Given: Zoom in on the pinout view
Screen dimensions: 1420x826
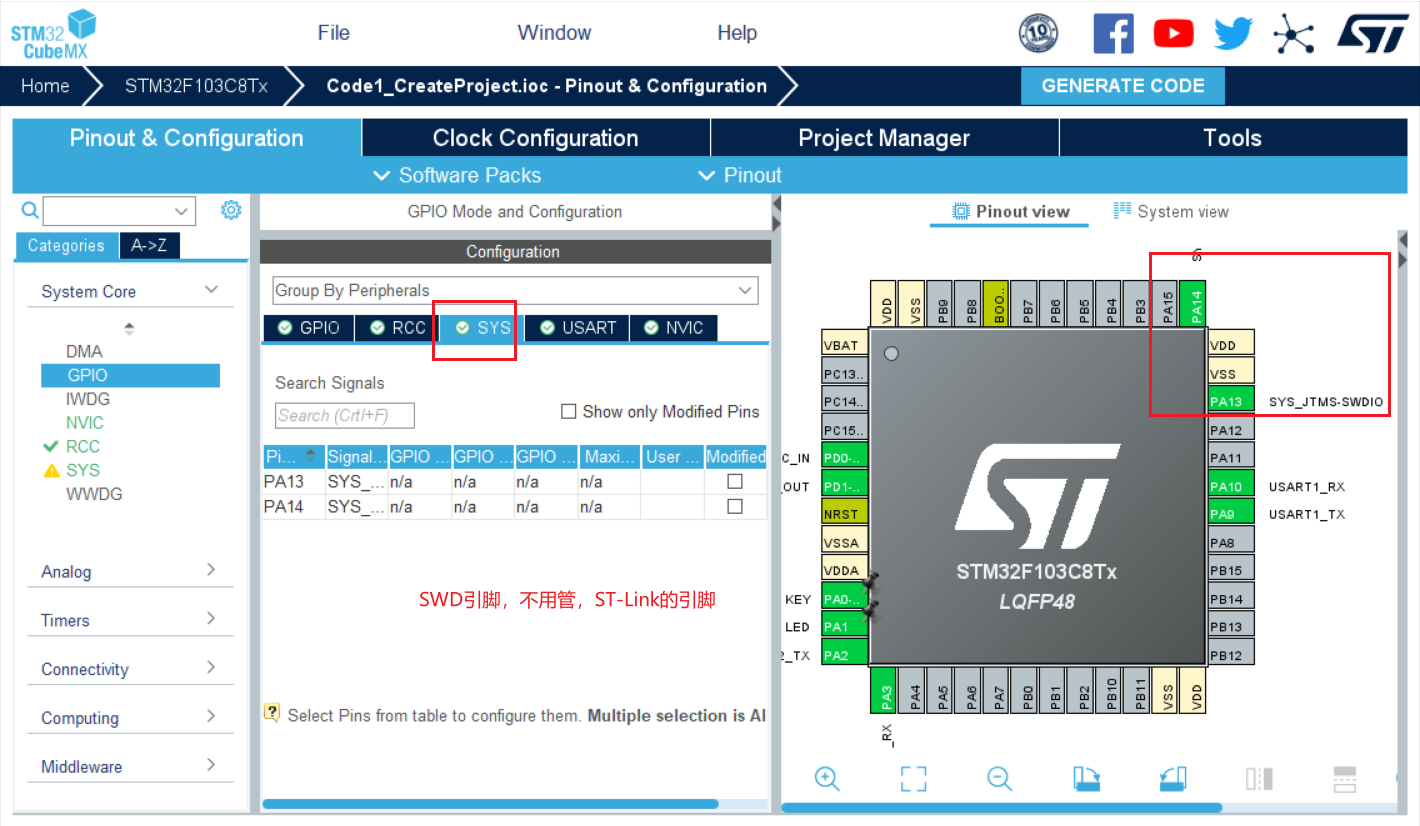Looking at the screenshot, I should click(x=827, y=778).
